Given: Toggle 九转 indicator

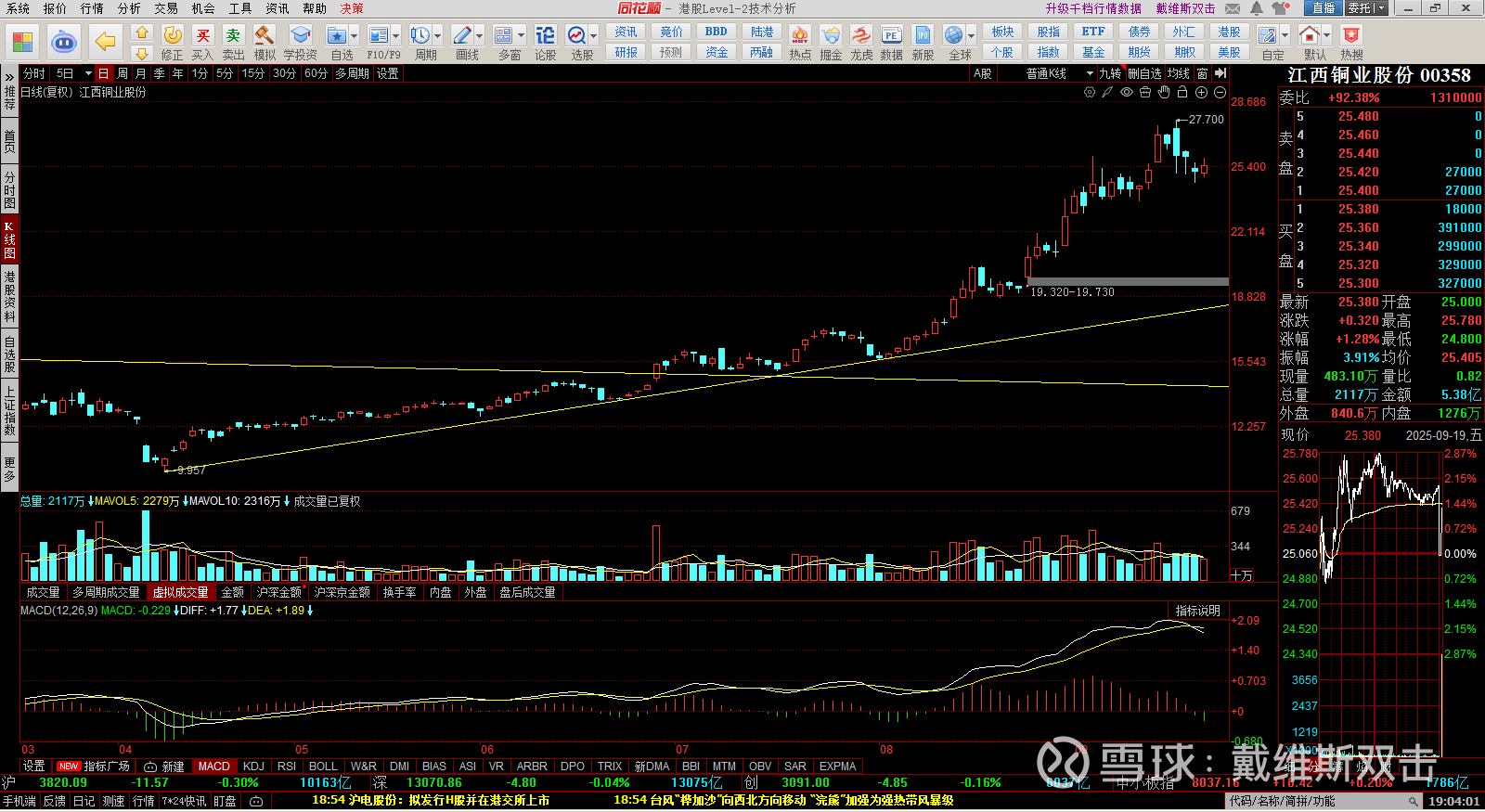Looking at the screenshot, I should (1110, 73).
